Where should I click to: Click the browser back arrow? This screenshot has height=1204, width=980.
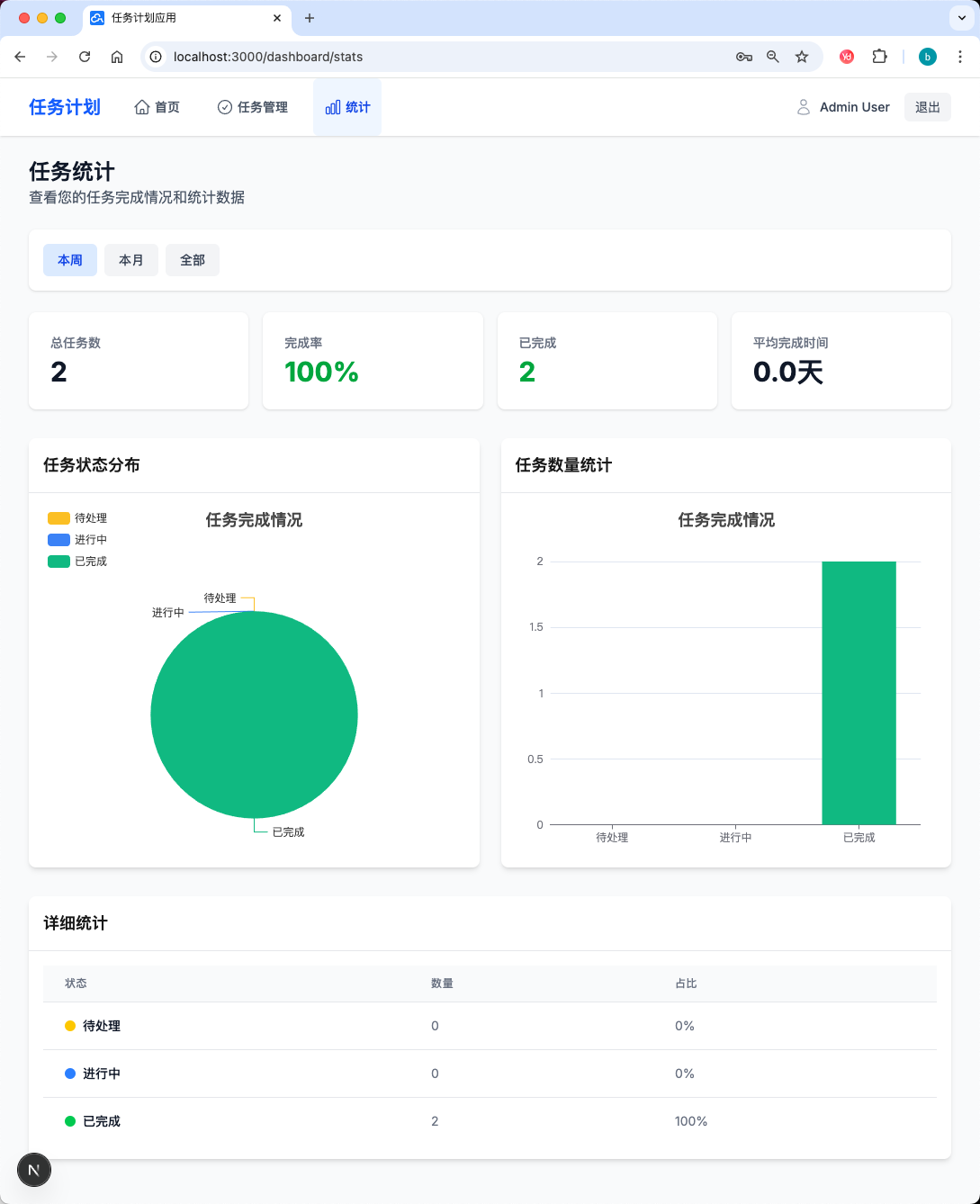coord(20,57)
